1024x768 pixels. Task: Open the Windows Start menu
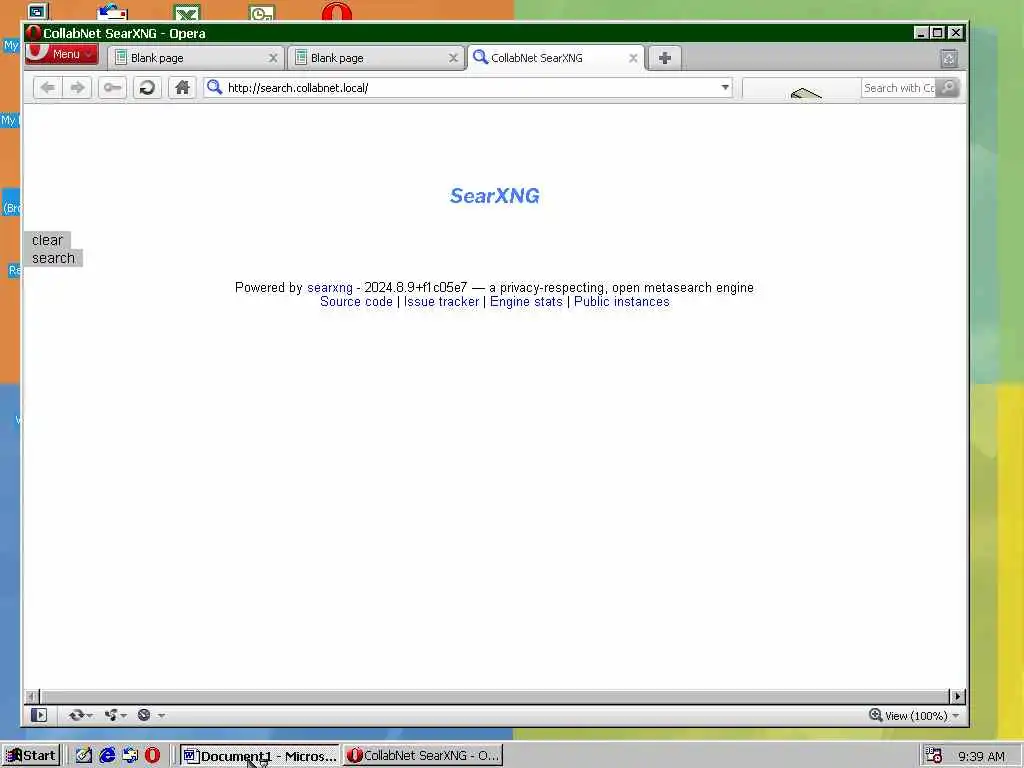click(x=31, y=756)
